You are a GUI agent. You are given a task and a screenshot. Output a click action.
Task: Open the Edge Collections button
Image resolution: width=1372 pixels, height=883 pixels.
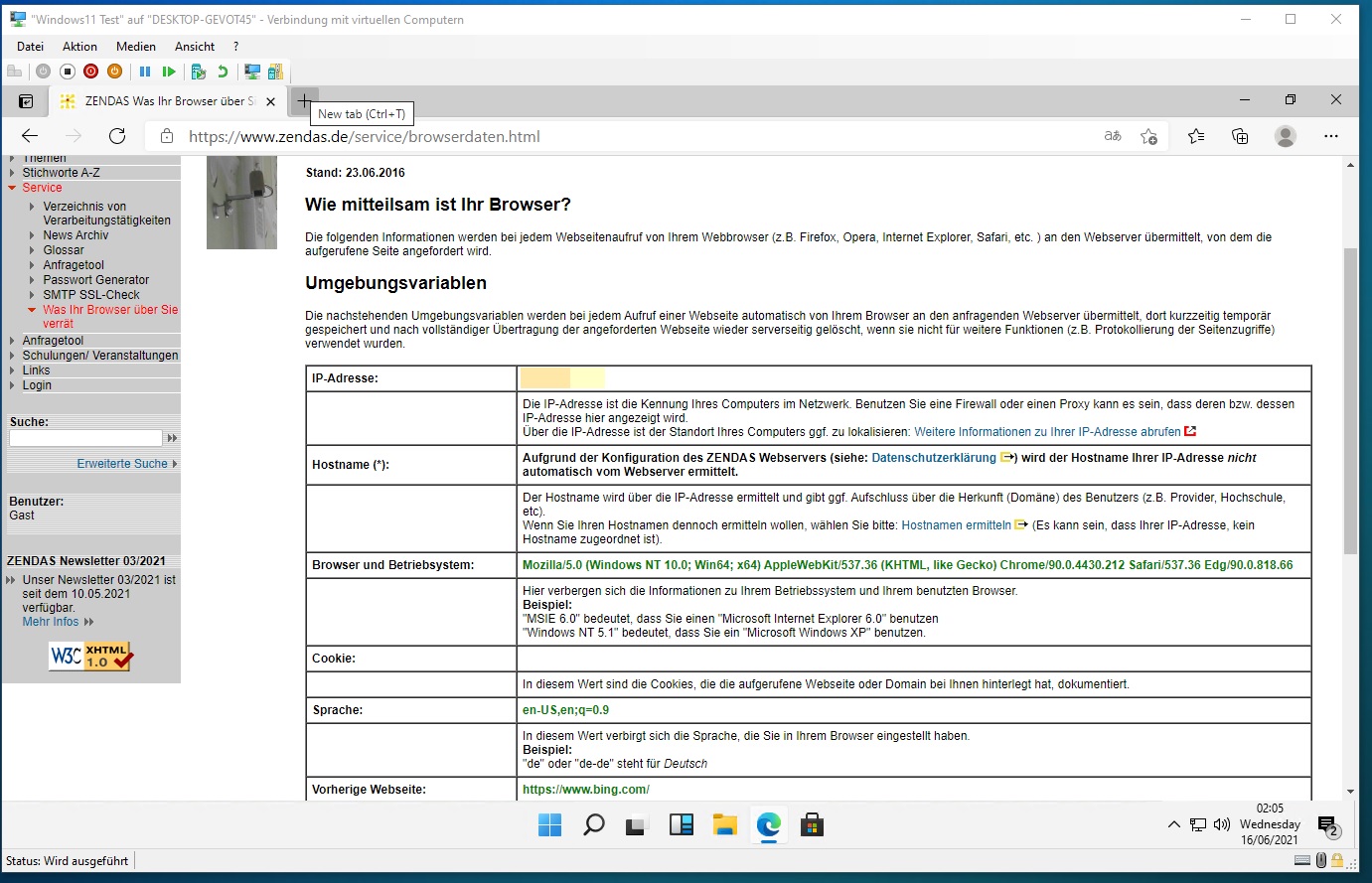pyautogui.click(x=1240, y=136)
